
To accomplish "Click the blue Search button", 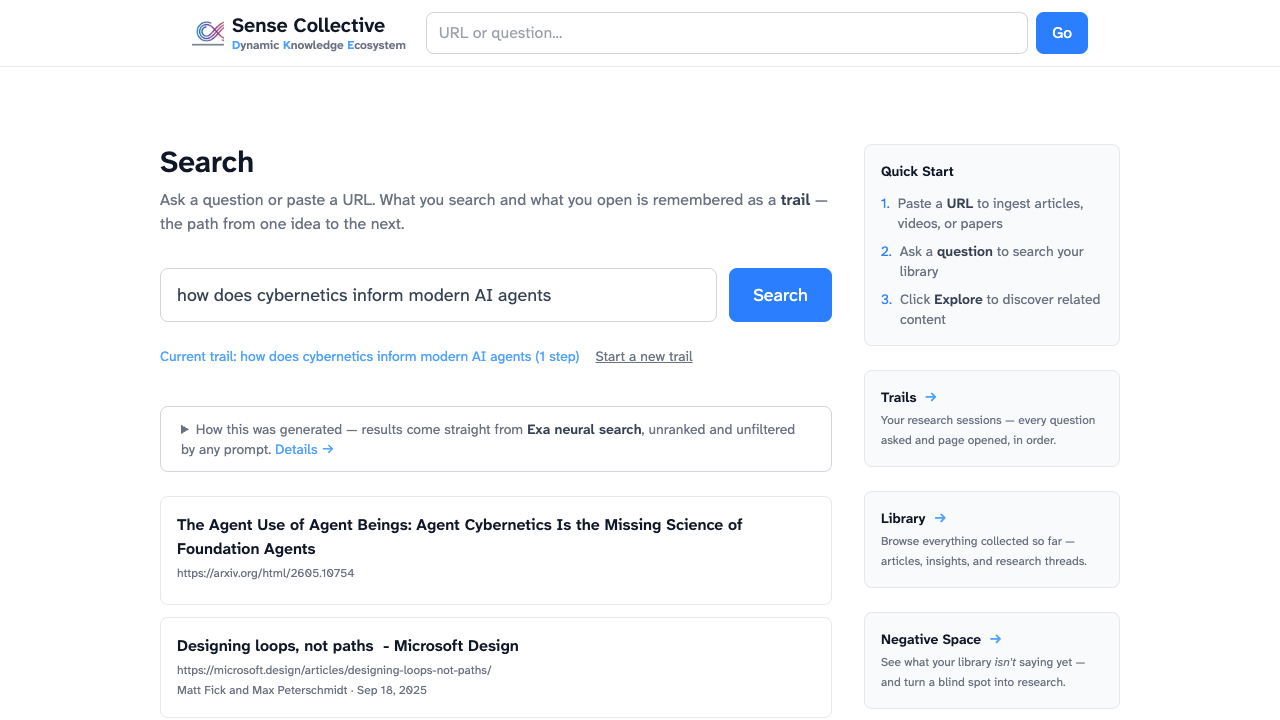I will (x=780, y=295).
